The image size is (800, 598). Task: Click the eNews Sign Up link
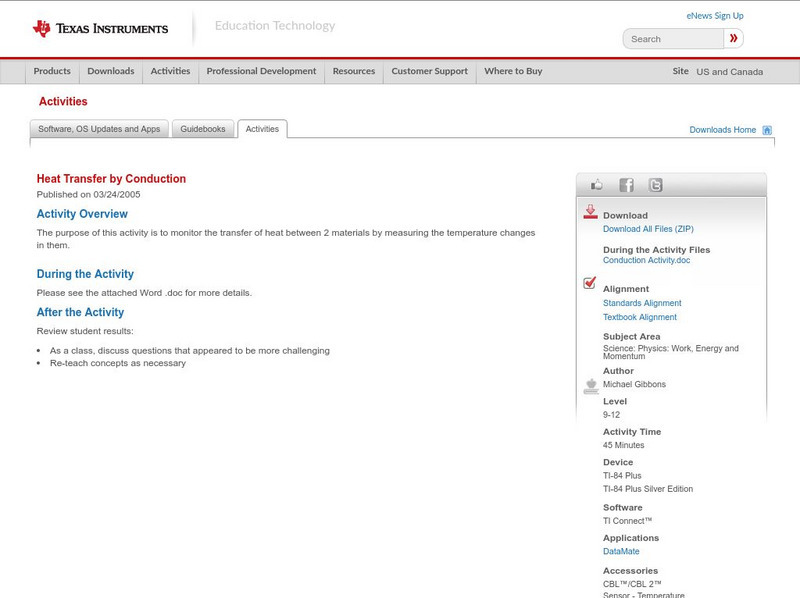point(714,16)
